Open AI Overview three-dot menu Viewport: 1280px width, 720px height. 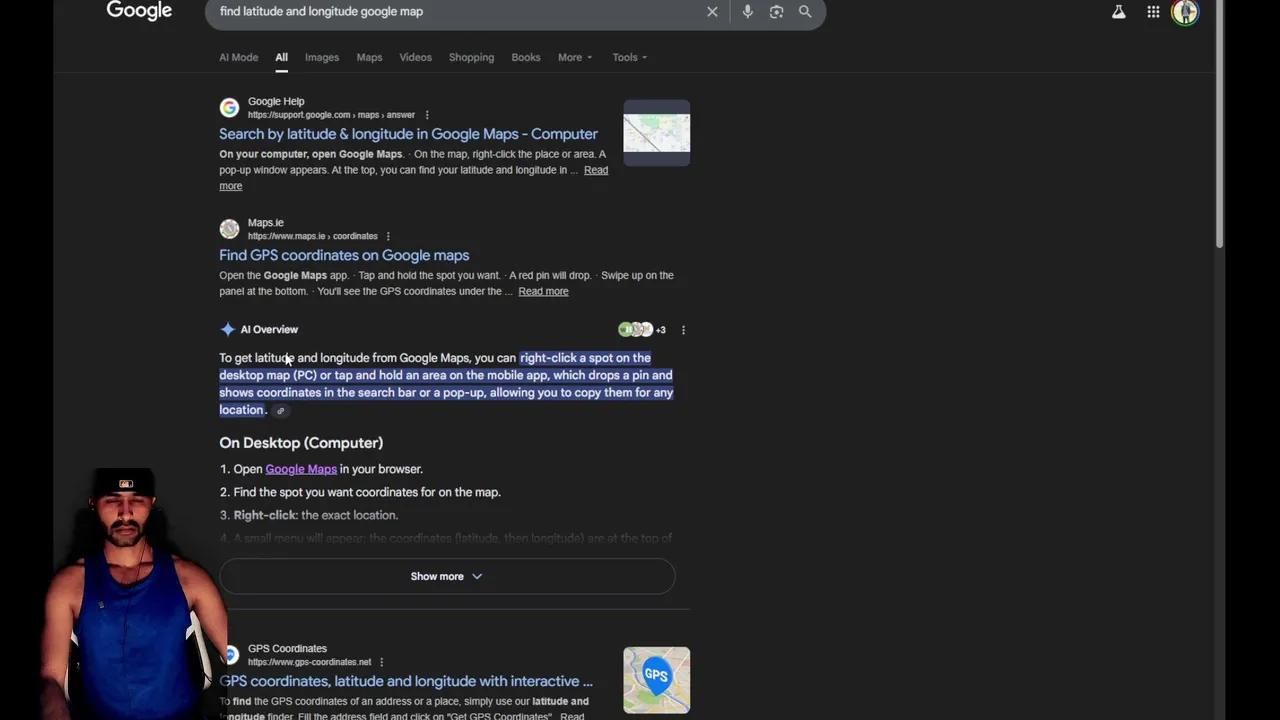(683, 330)
